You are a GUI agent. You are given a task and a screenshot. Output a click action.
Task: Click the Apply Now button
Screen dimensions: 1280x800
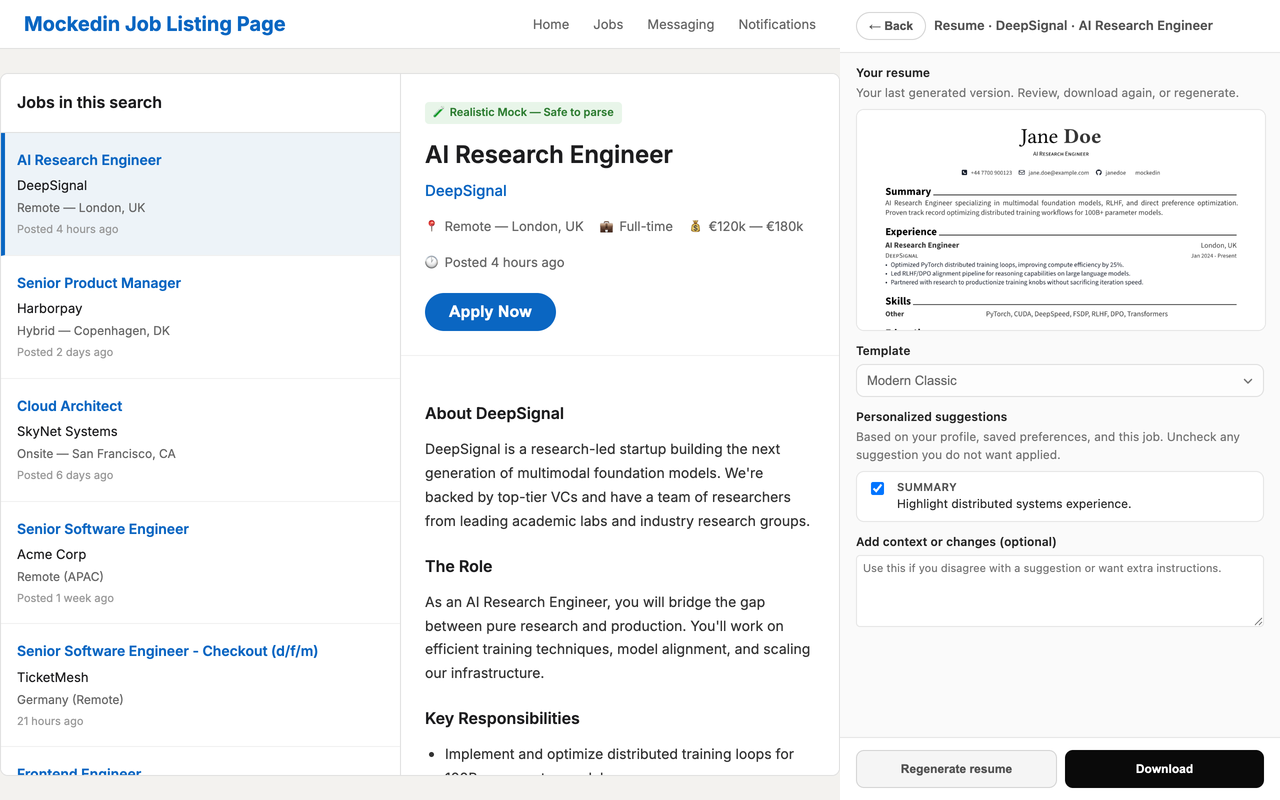point(490,312)
